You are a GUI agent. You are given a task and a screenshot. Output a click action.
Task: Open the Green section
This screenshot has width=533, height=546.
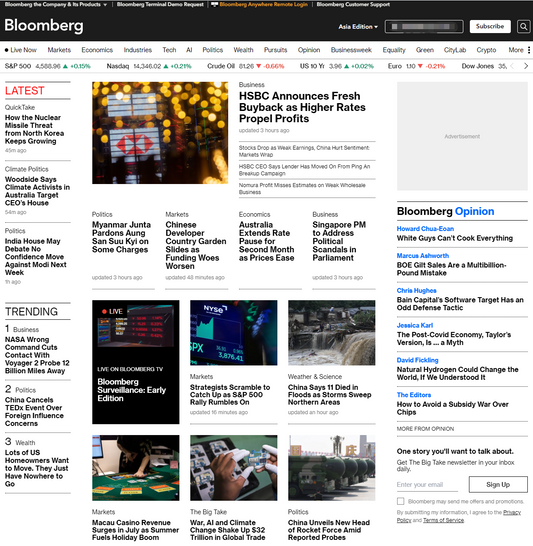click(425, 50)
